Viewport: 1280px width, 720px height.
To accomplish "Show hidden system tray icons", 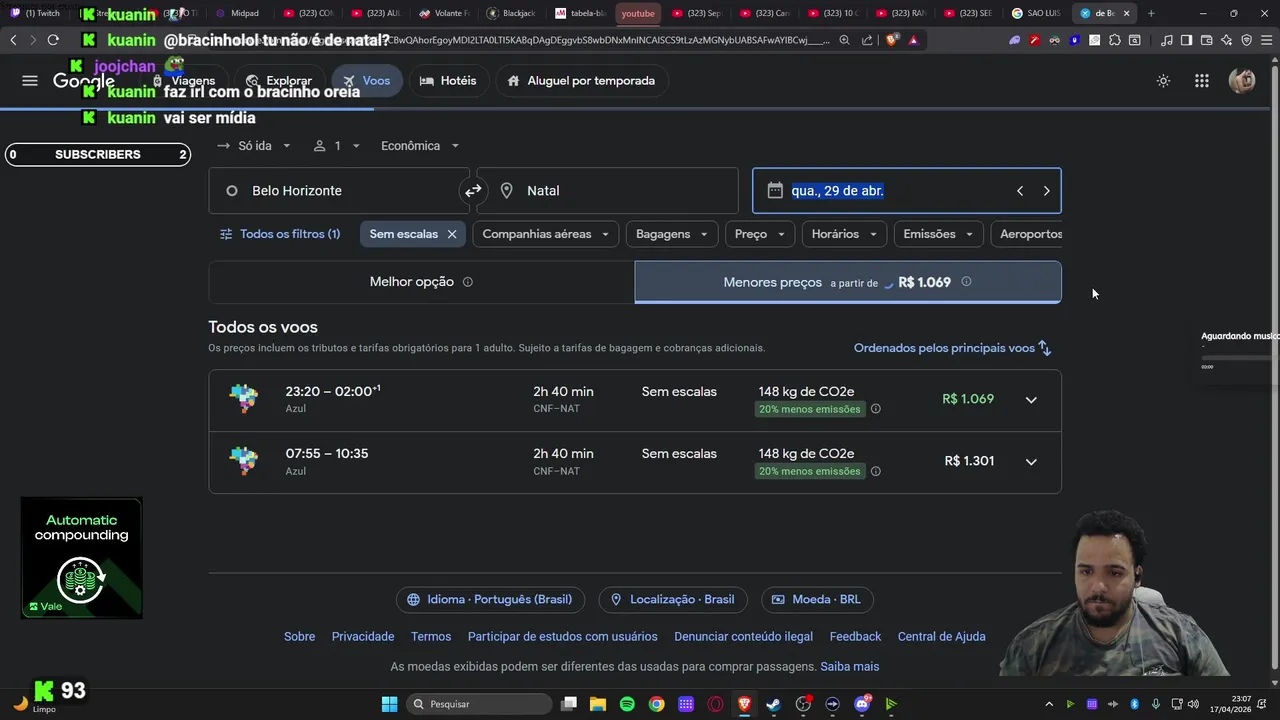I will coord(1049,704).
